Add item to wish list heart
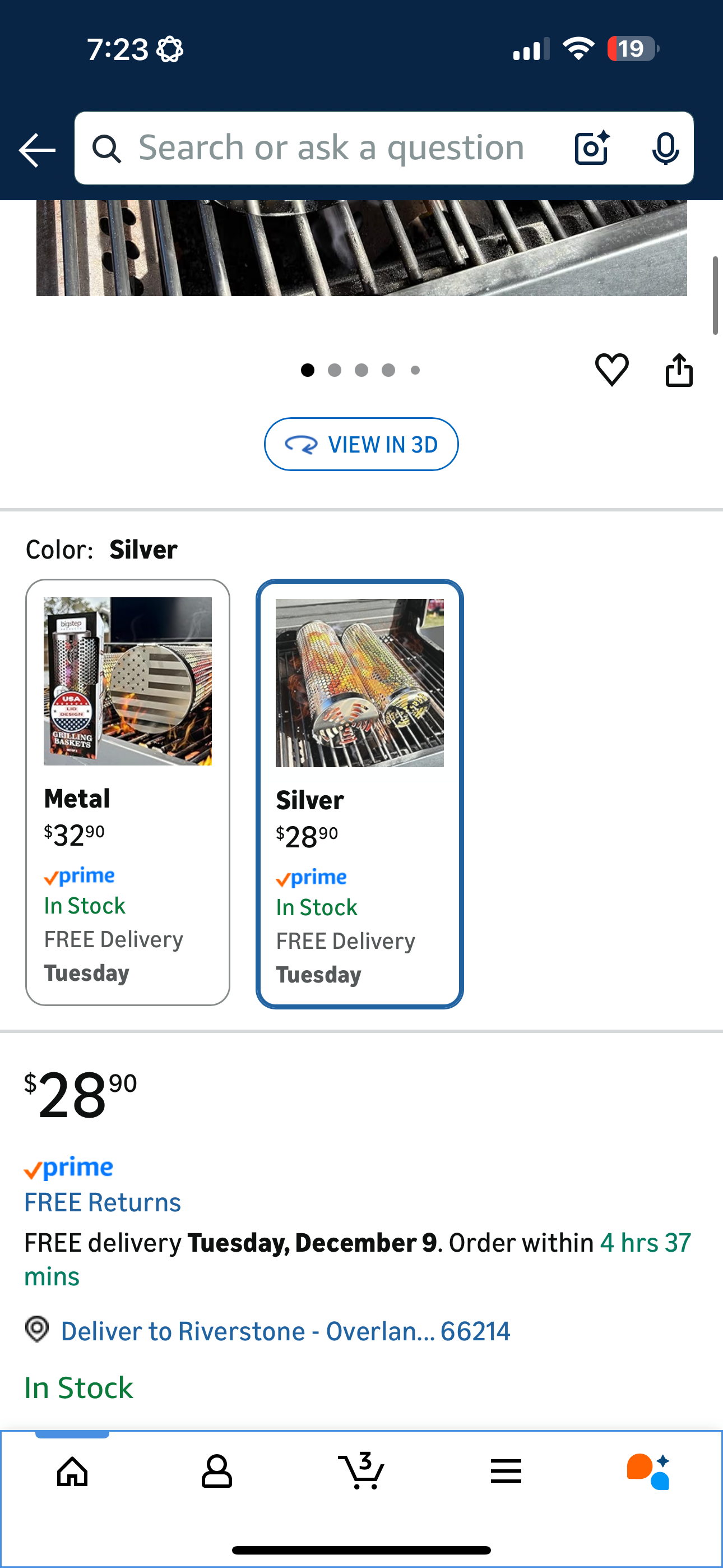 611,370
